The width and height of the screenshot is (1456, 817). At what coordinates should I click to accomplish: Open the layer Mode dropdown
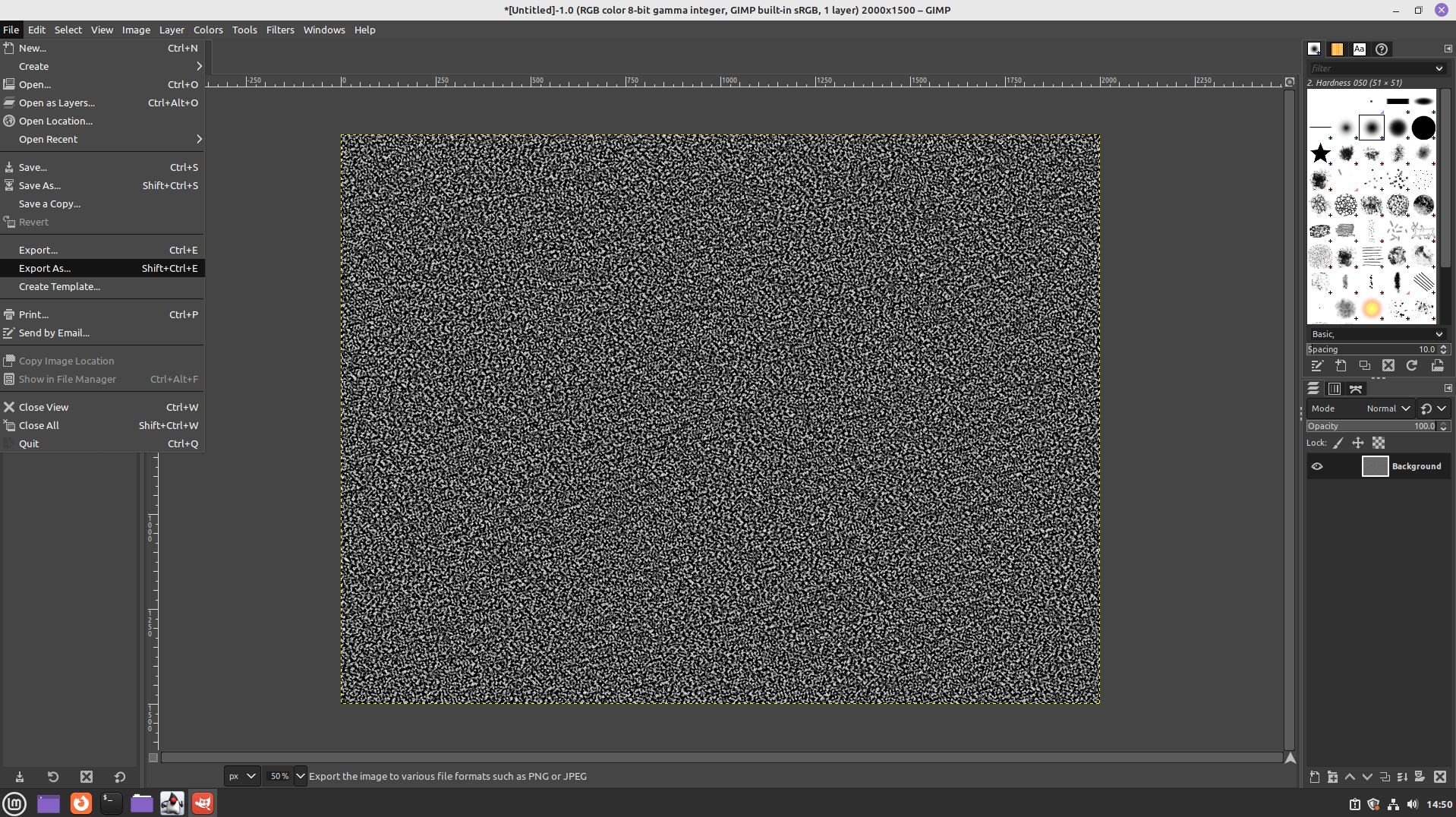click(1388, 408)
